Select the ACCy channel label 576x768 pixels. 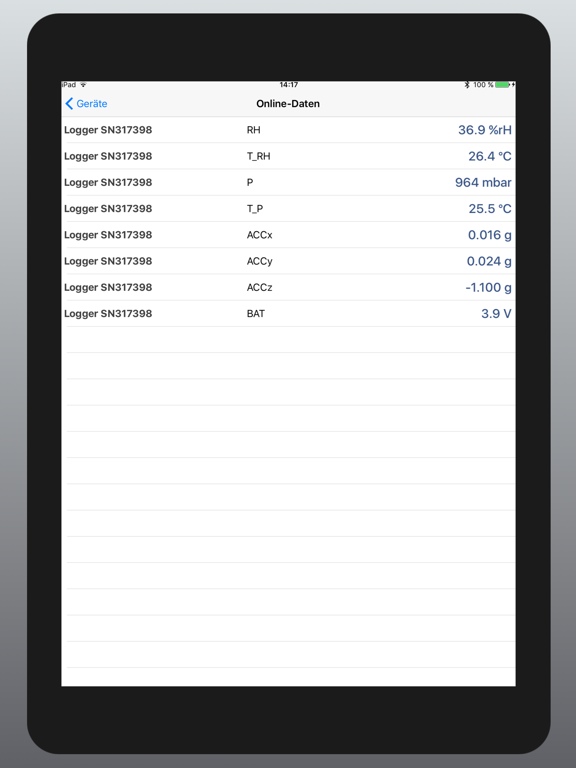coord(259,262)
